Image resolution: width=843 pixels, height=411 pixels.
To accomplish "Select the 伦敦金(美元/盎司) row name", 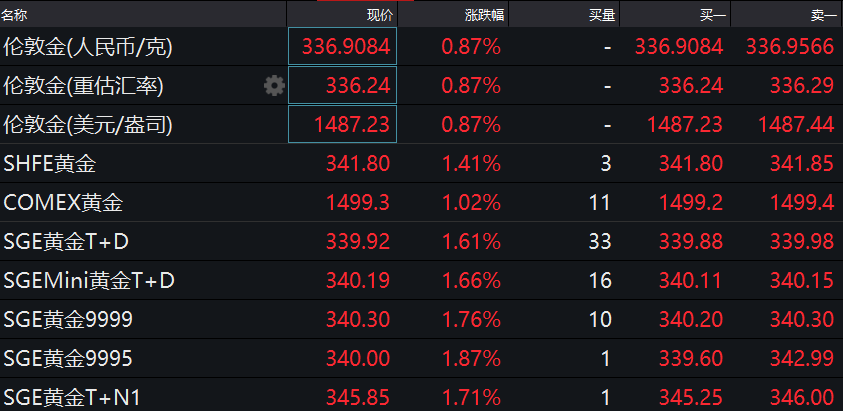I will [88, 125].
